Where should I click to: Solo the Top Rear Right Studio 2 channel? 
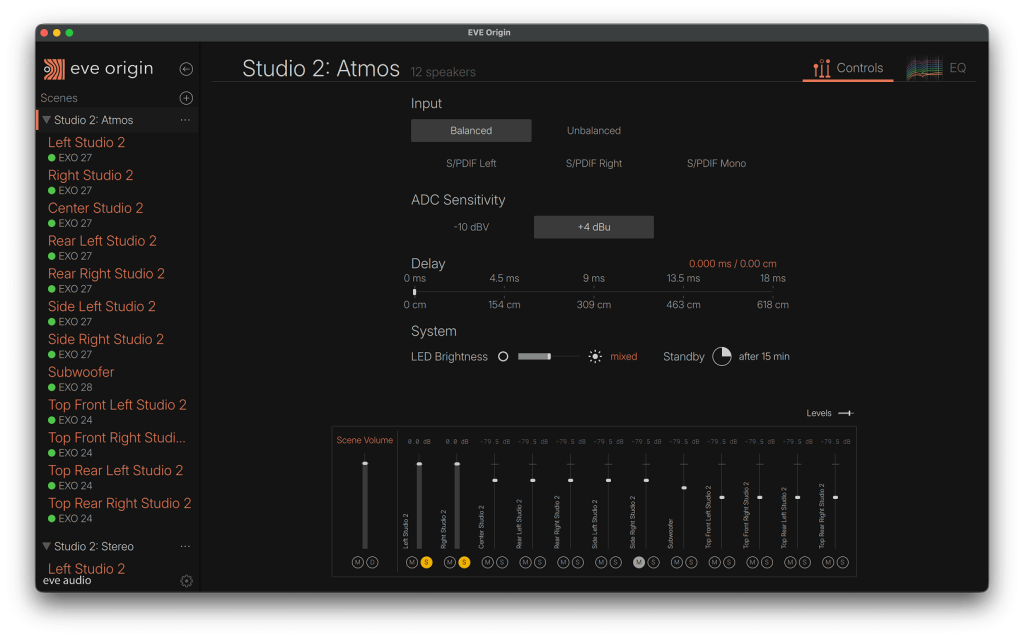pyautogui.click(x=843, y=563)
